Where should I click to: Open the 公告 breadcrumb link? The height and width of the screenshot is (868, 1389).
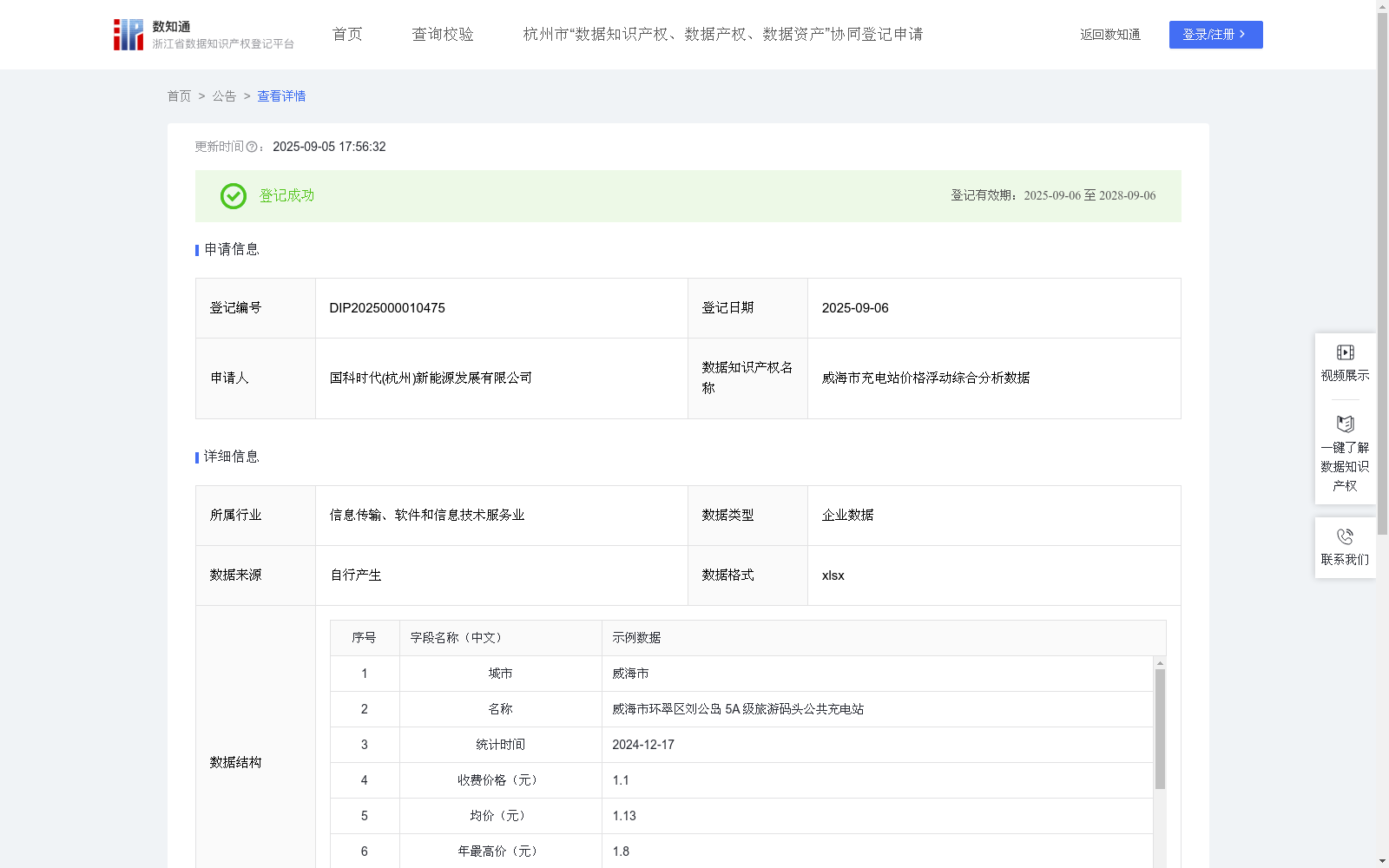(x=223, y=95)
